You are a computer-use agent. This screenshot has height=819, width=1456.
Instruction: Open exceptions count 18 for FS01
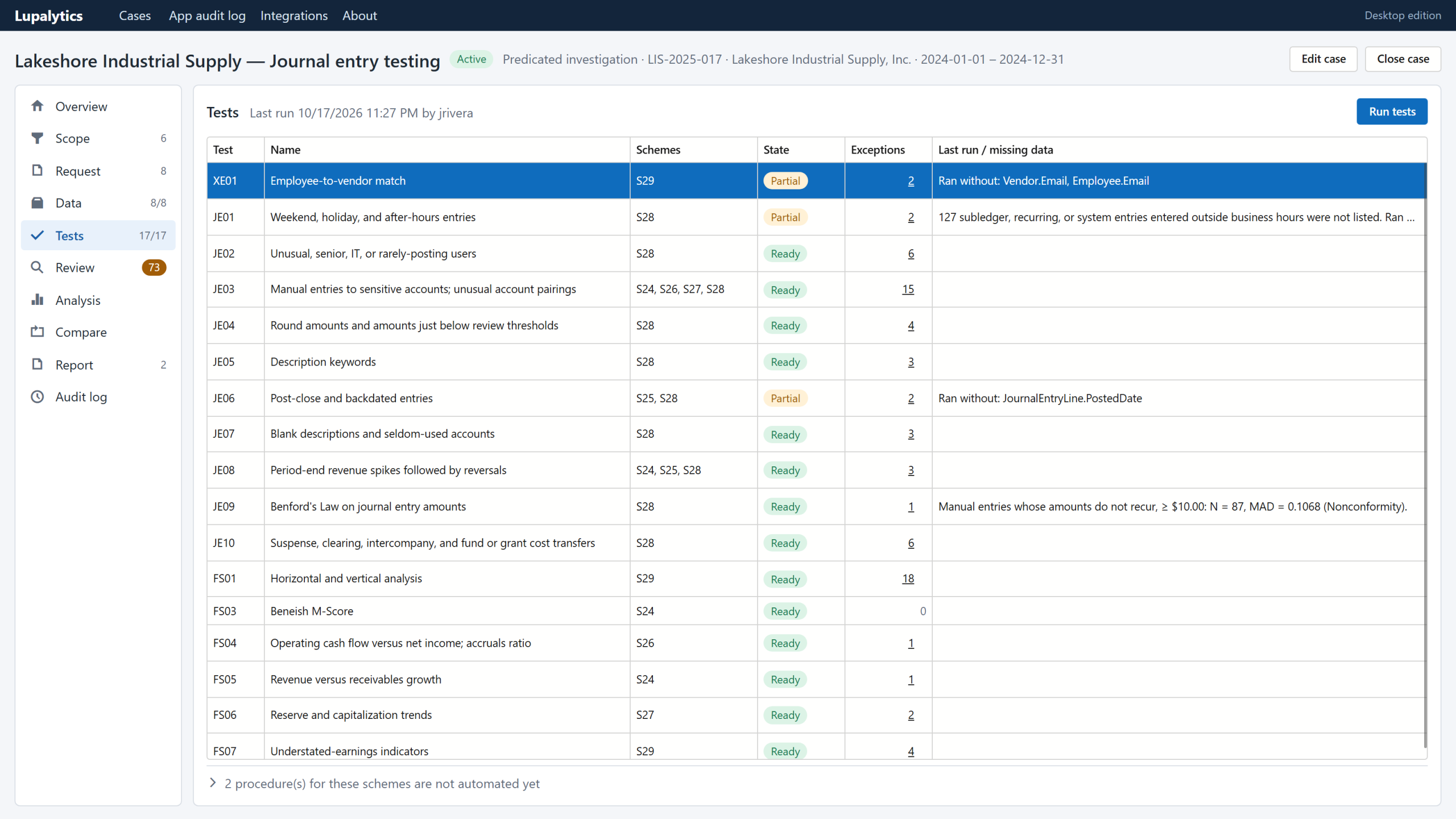tap(908, 578)
